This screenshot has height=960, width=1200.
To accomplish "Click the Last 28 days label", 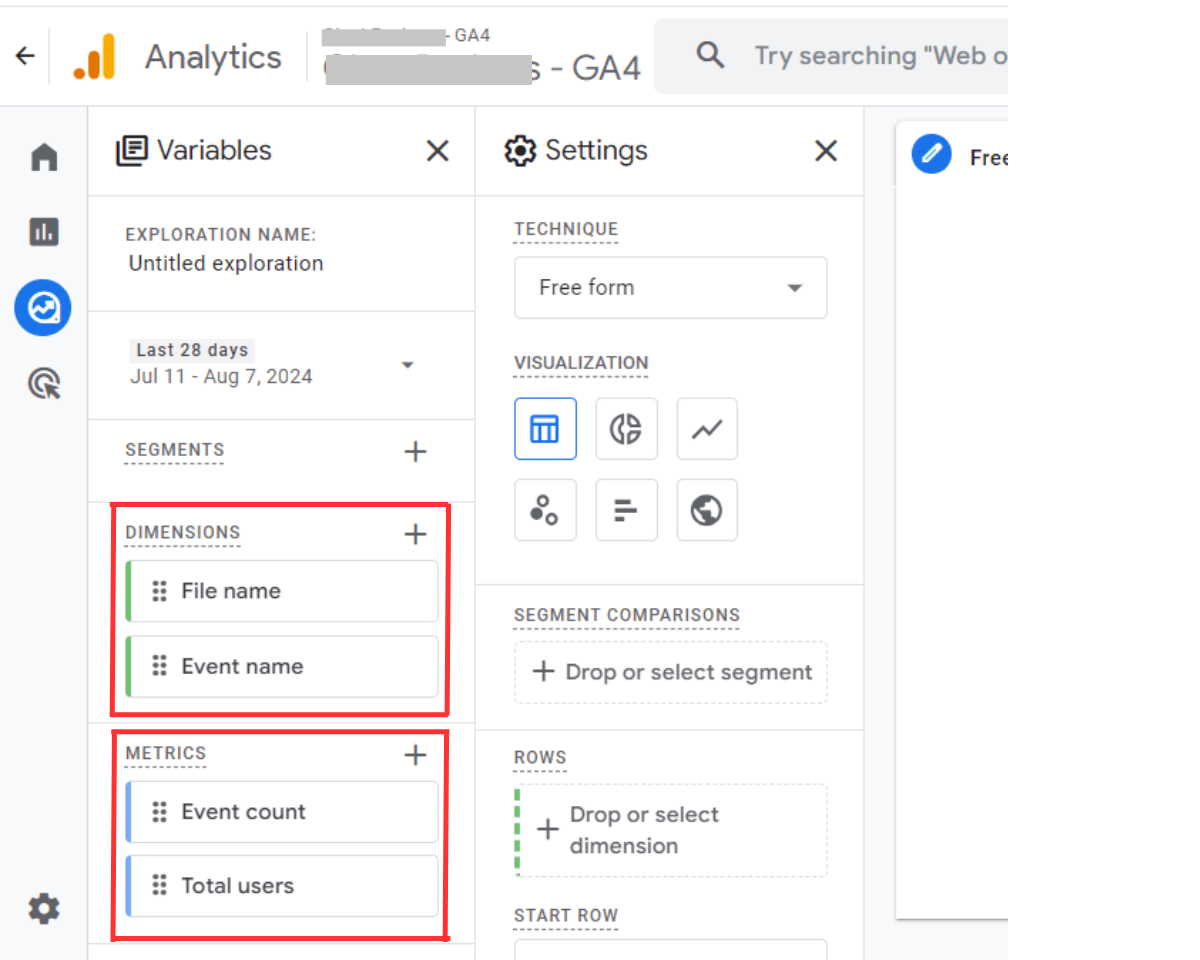I will point(192,350).
